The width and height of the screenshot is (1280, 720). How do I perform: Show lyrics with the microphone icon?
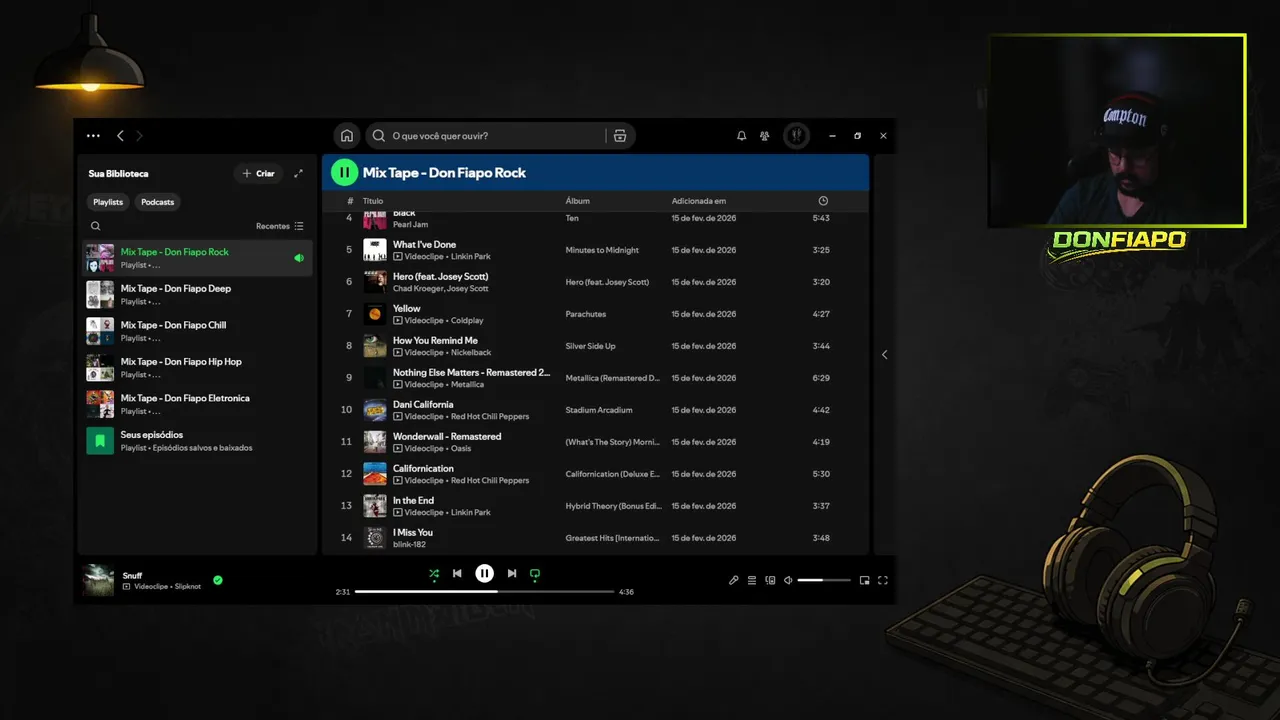click(x=733, y=580)
